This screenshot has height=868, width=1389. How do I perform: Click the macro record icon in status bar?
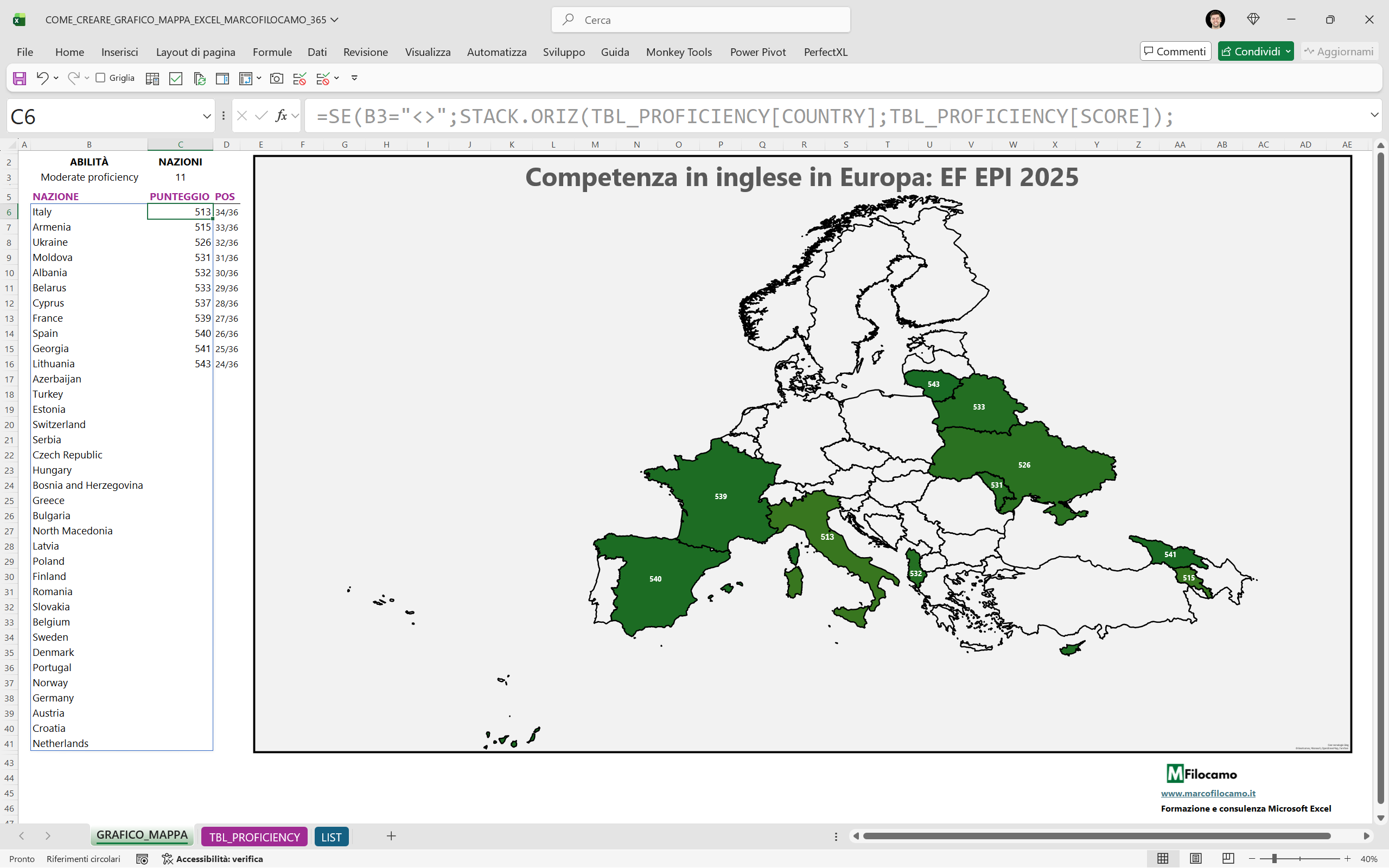pos(142,859)
